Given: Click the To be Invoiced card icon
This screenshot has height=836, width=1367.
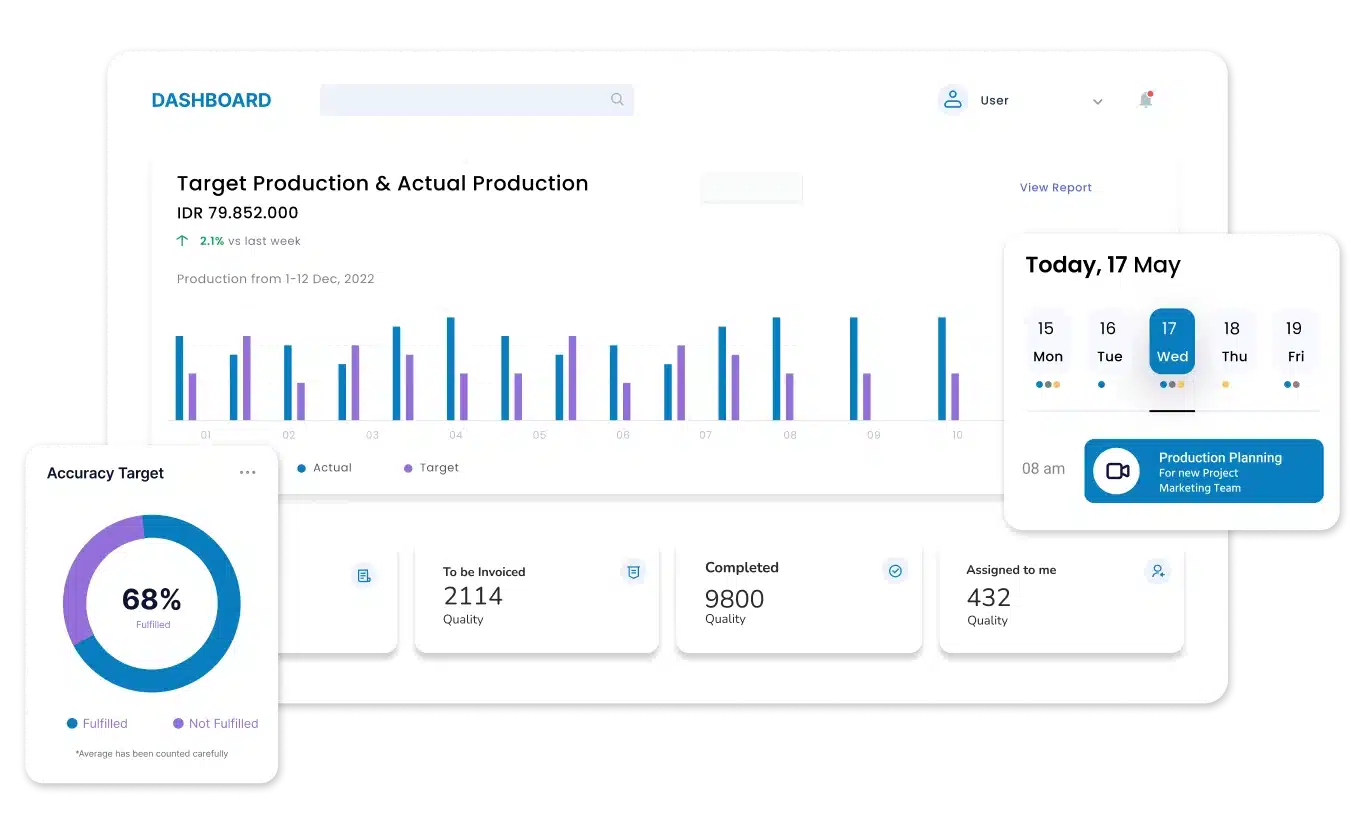Looking at the screenshot, I should (632, 572).
